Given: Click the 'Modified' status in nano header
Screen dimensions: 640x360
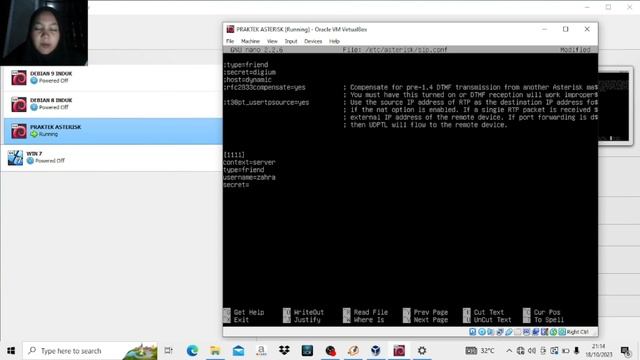Looking at the screenshot, I should tap(575, 49).
